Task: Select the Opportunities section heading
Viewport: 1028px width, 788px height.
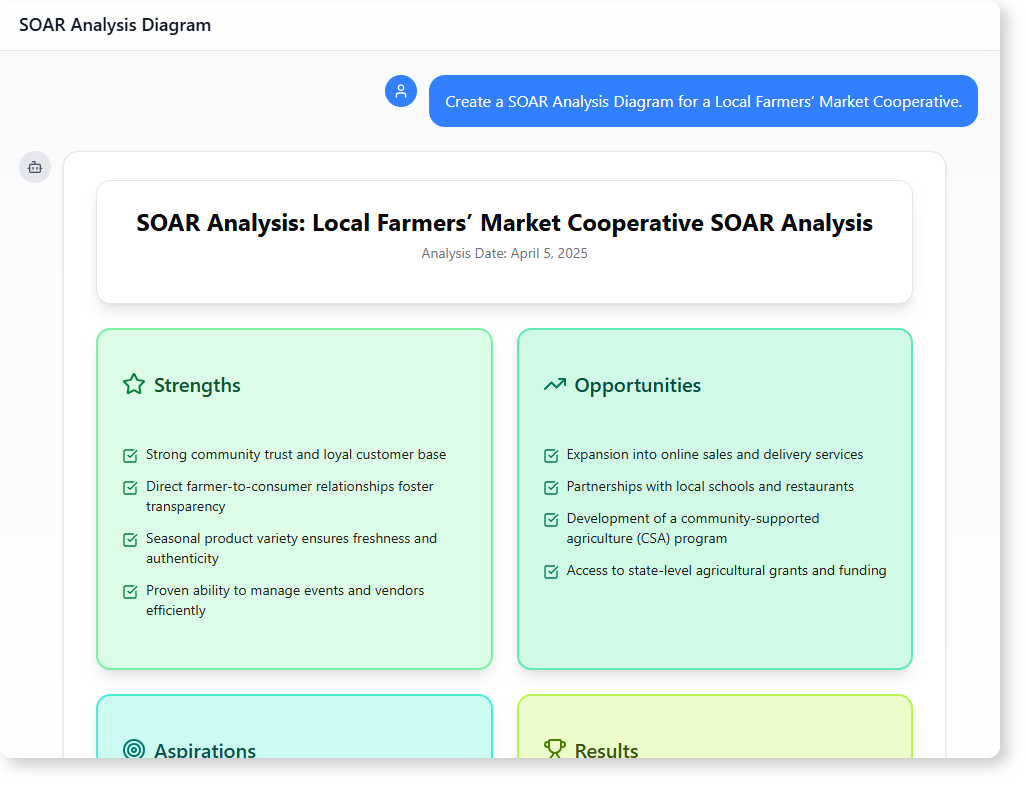Action: [x=637, y=385]
